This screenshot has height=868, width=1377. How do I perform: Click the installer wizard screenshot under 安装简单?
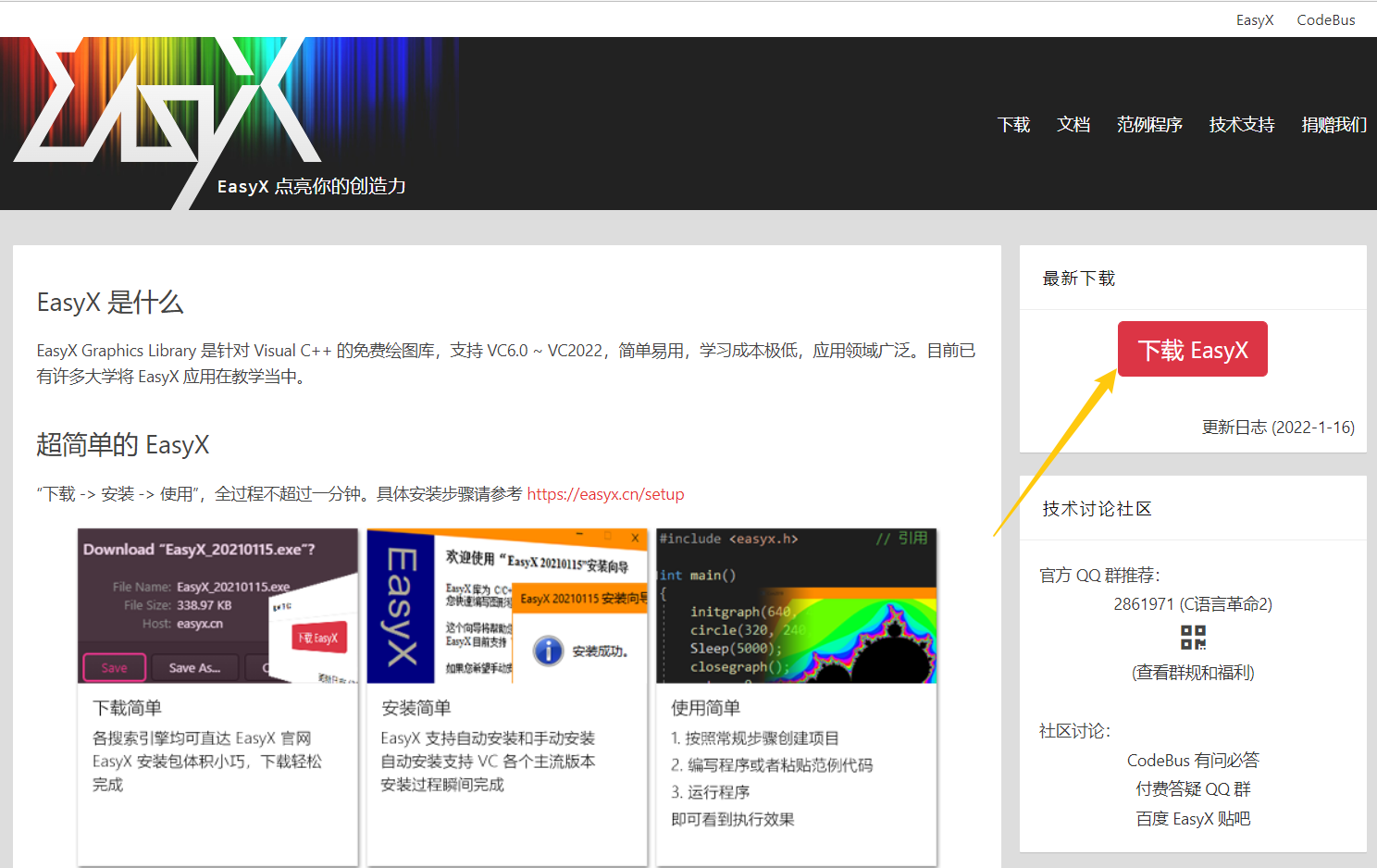point(506,605)
